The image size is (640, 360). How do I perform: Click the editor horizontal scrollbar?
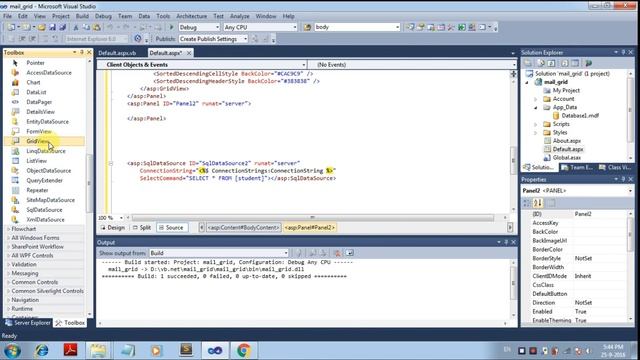coord(313,218)
